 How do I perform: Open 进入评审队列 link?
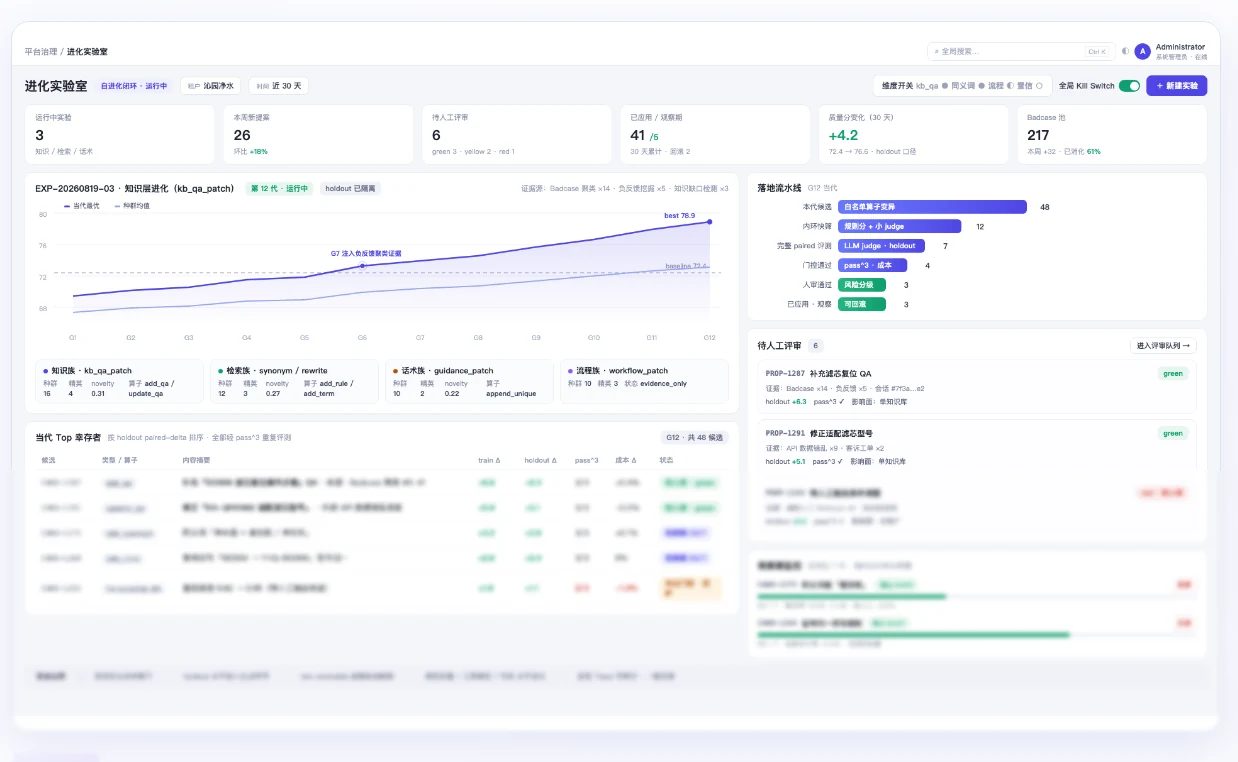click(1163, 346)
